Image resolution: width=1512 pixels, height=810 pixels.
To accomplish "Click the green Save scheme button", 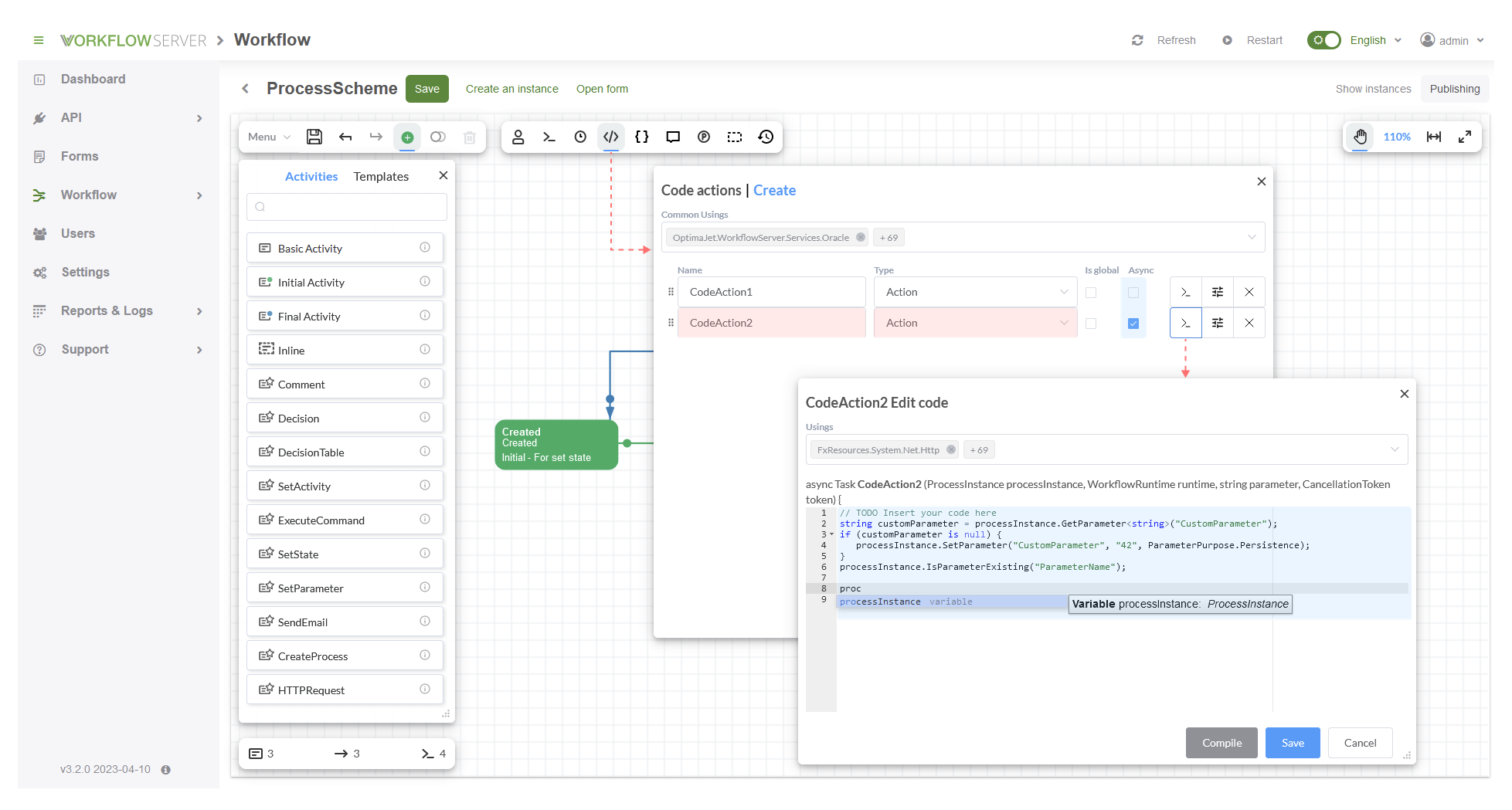I will 426,89.
